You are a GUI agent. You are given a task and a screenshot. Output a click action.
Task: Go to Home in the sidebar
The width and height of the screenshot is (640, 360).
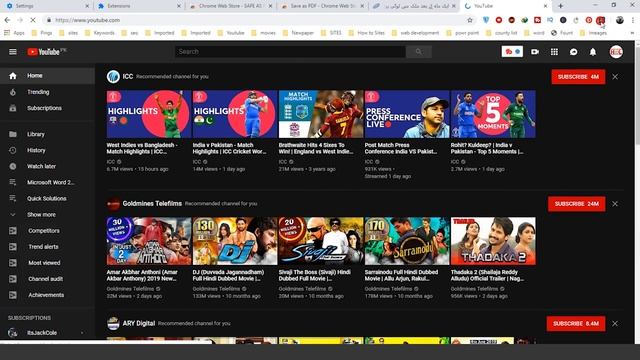click(47, 76)
